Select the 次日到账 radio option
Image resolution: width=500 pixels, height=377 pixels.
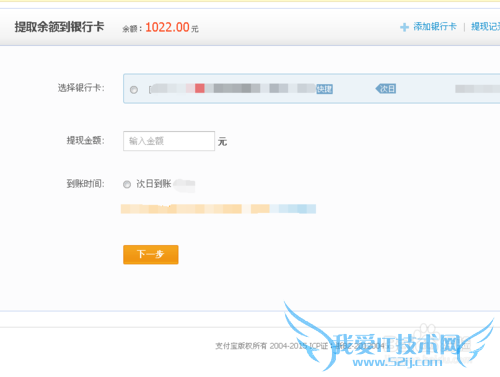click(127, 184)
